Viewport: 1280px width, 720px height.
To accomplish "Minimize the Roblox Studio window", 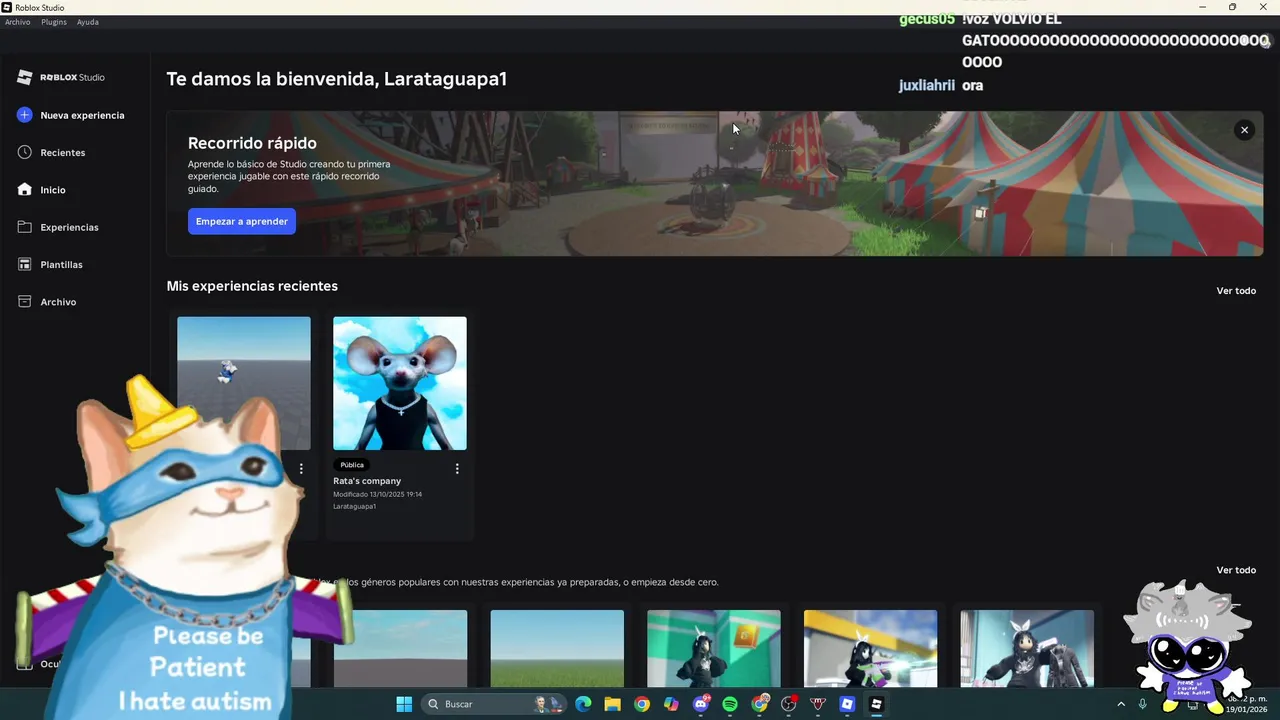I will tap(1203, 7).
